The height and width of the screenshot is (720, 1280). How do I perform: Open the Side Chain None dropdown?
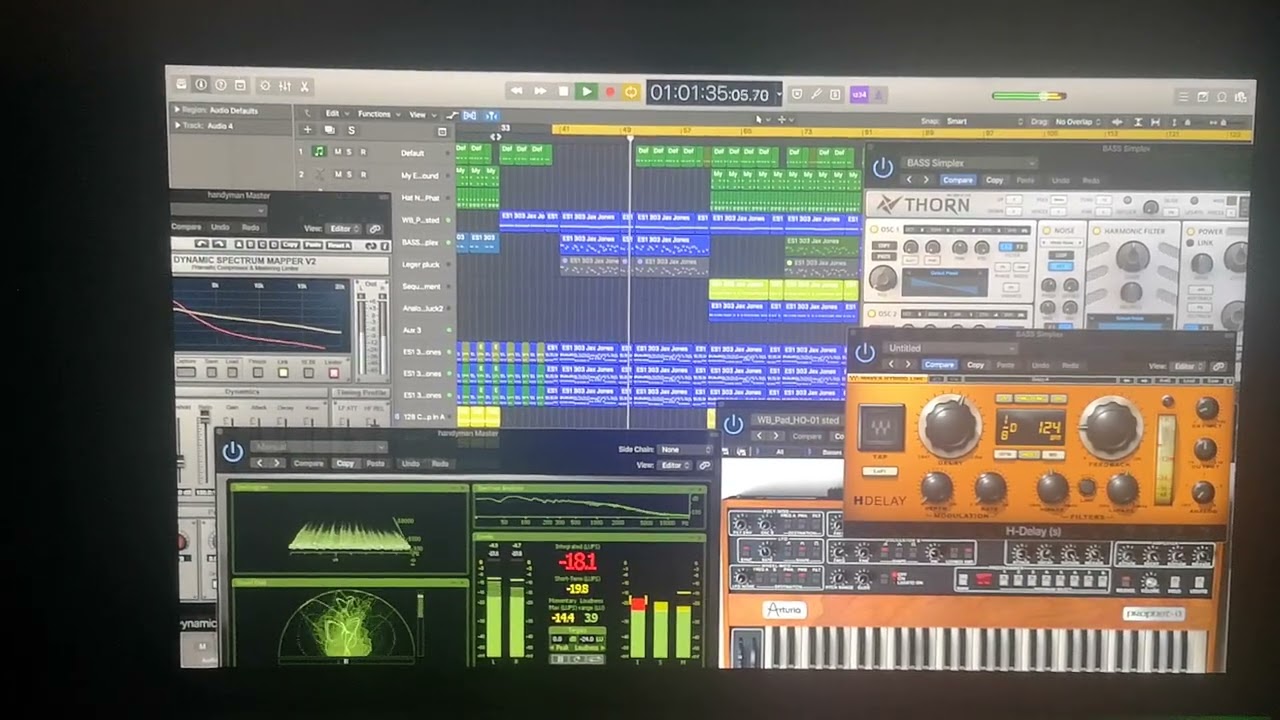tap(687, 450)
